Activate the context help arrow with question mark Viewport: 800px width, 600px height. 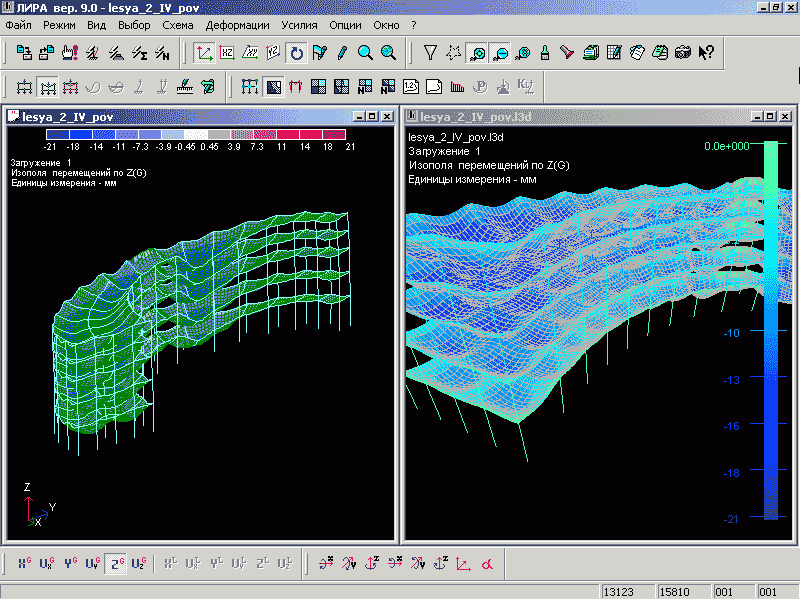tap(707, 53)
